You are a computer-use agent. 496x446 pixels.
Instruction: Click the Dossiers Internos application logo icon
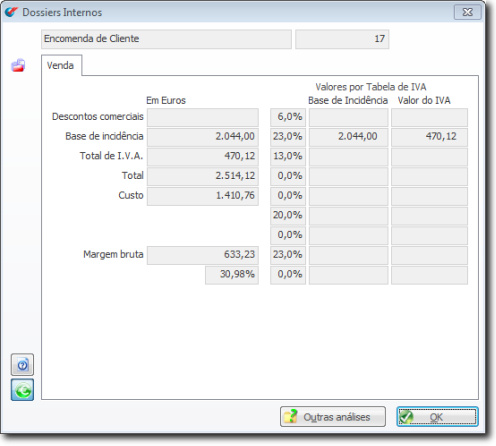pos(11,12)
